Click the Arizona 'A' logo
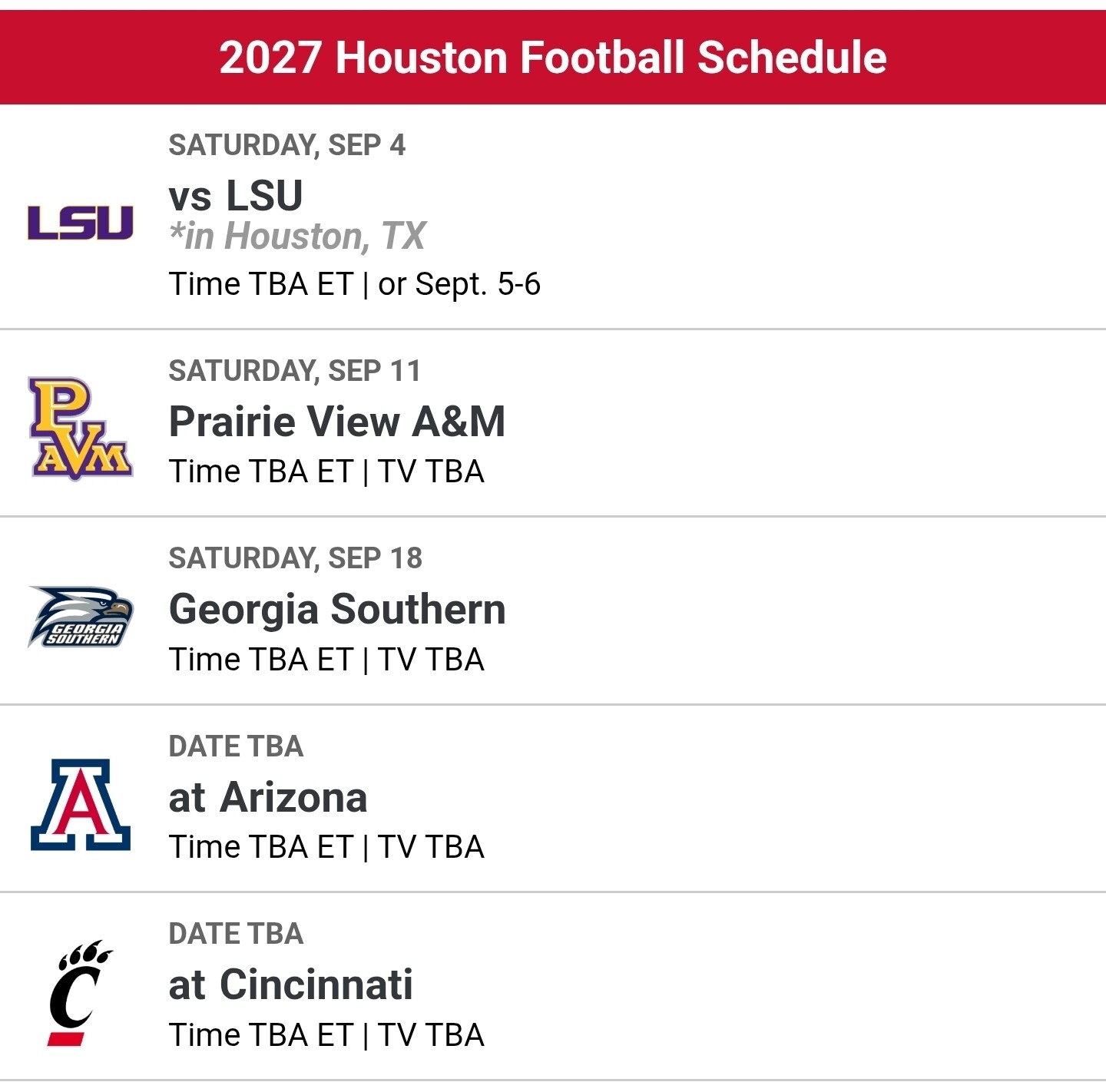 click(x=81, y=805)
